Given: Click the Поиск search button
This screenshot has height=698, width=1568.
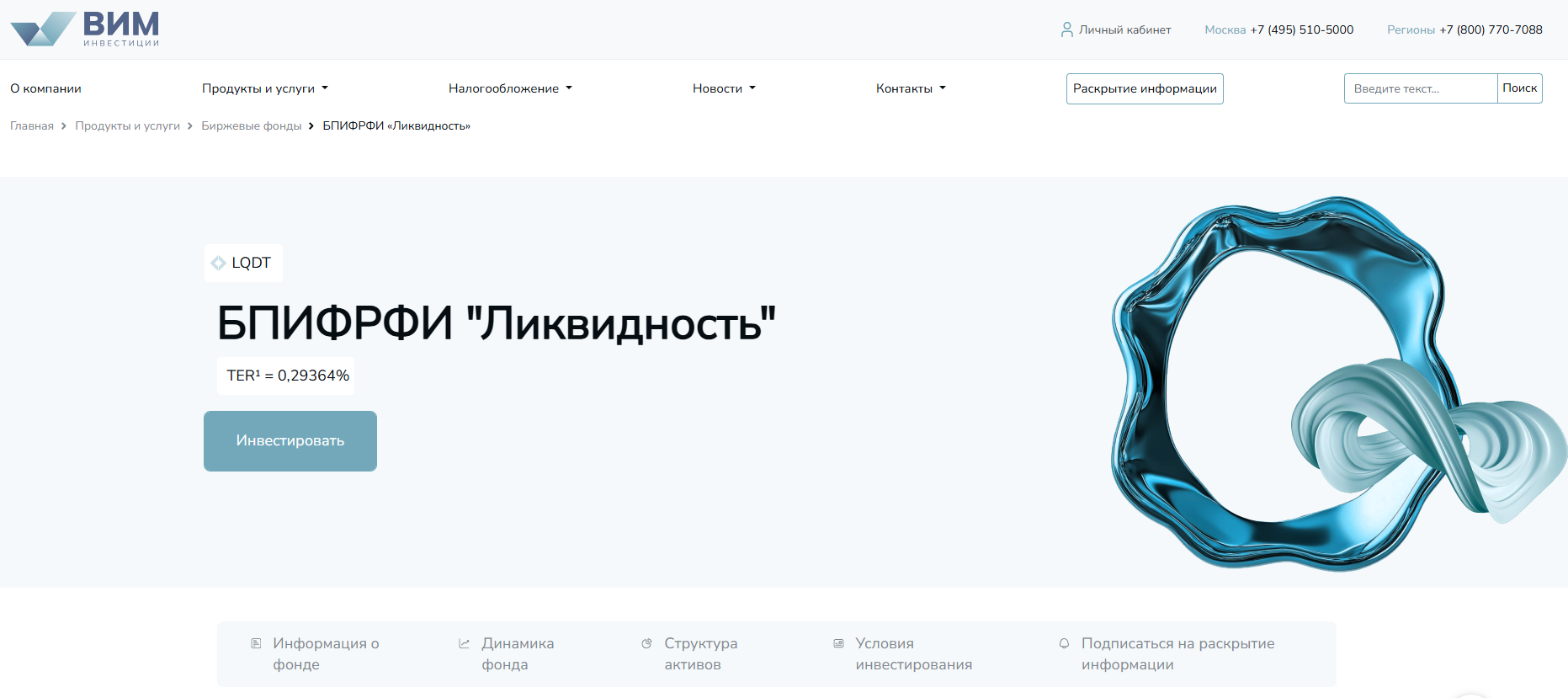Looking at the screenshot, I should point(1519,88).
